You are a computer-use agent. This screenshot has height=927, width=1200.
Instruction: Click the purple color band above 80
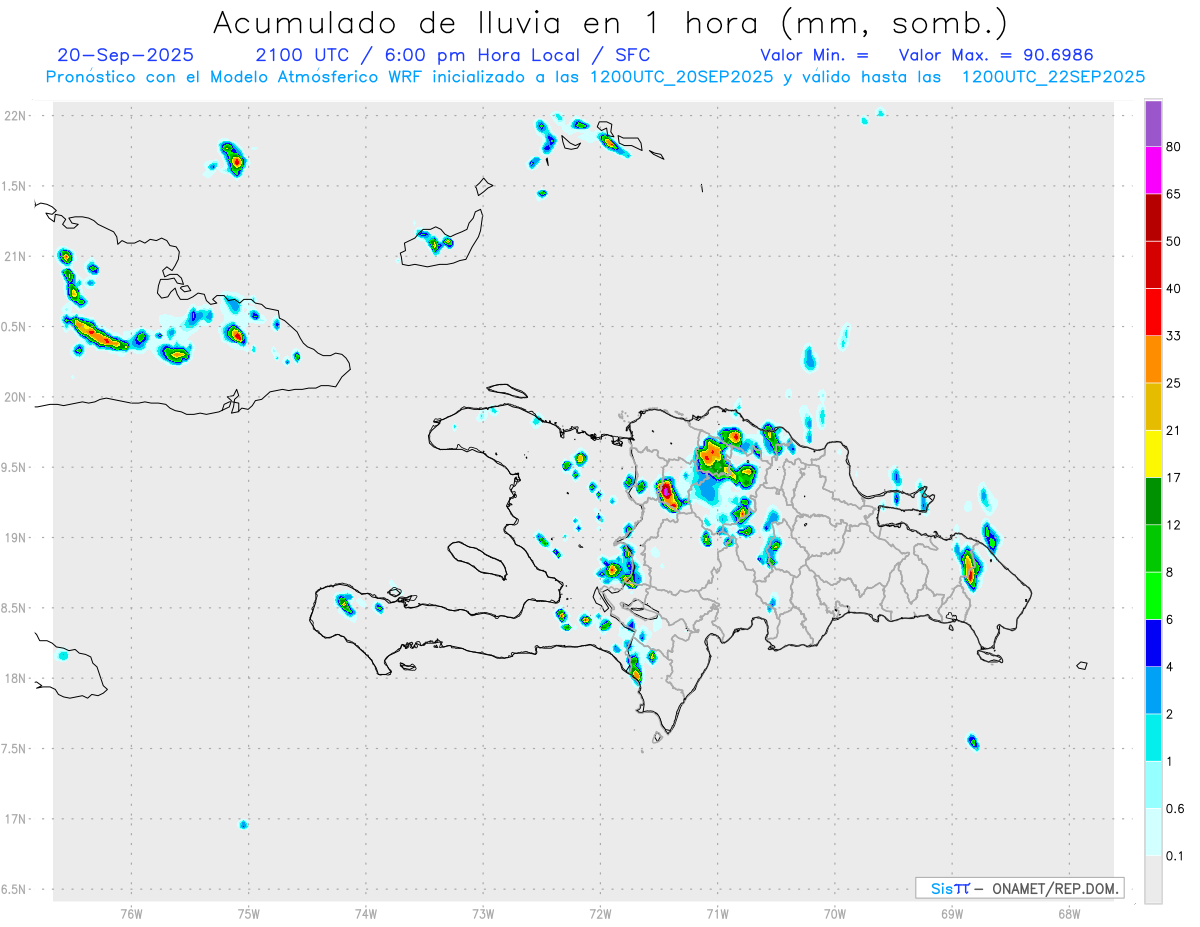click(x=1153, y=123)
